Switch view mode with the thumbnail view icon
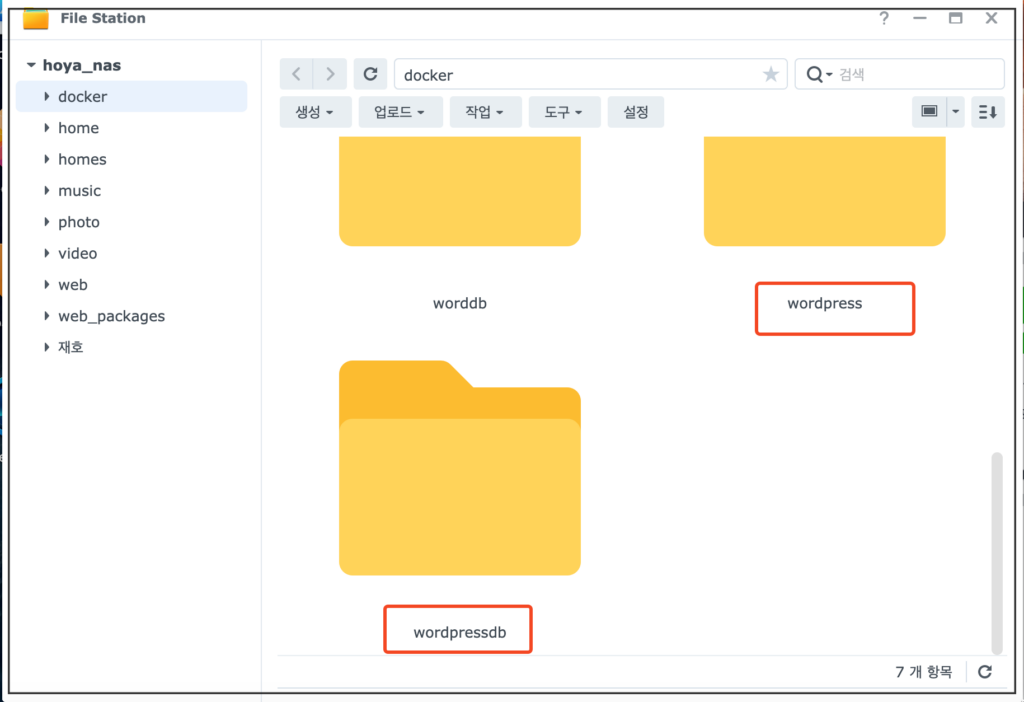The height and width of the screenshot is (702, 1024). click(929, 112)
